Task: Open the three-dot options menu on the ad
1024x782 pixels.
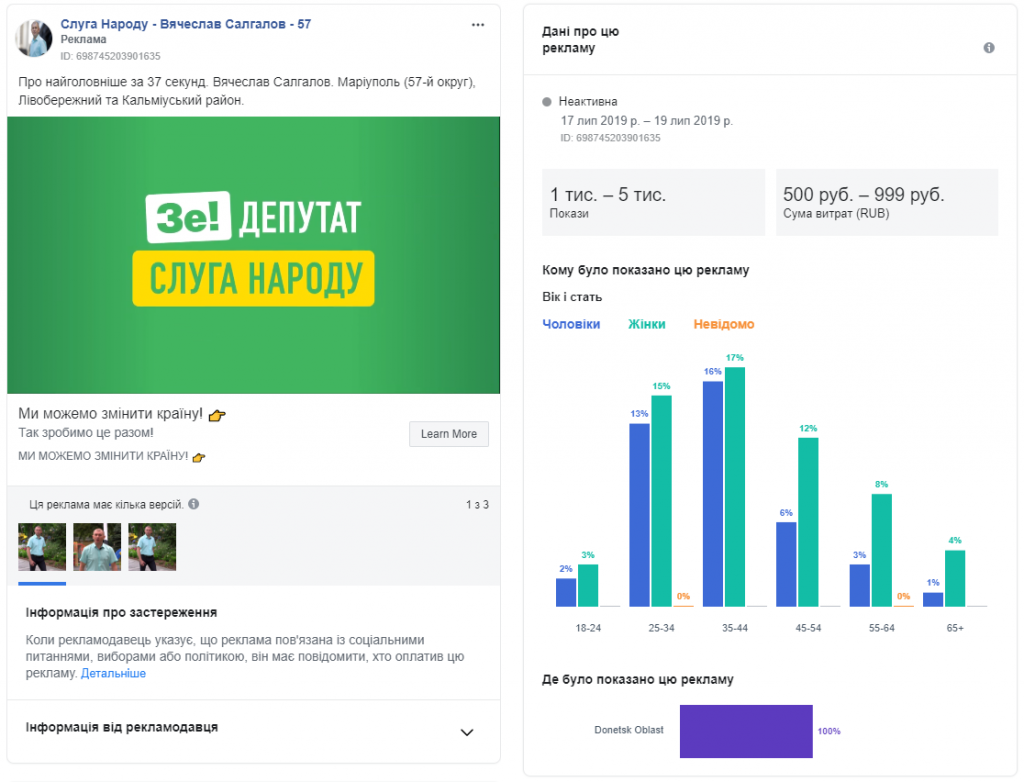Action: [x=478, y=25]
